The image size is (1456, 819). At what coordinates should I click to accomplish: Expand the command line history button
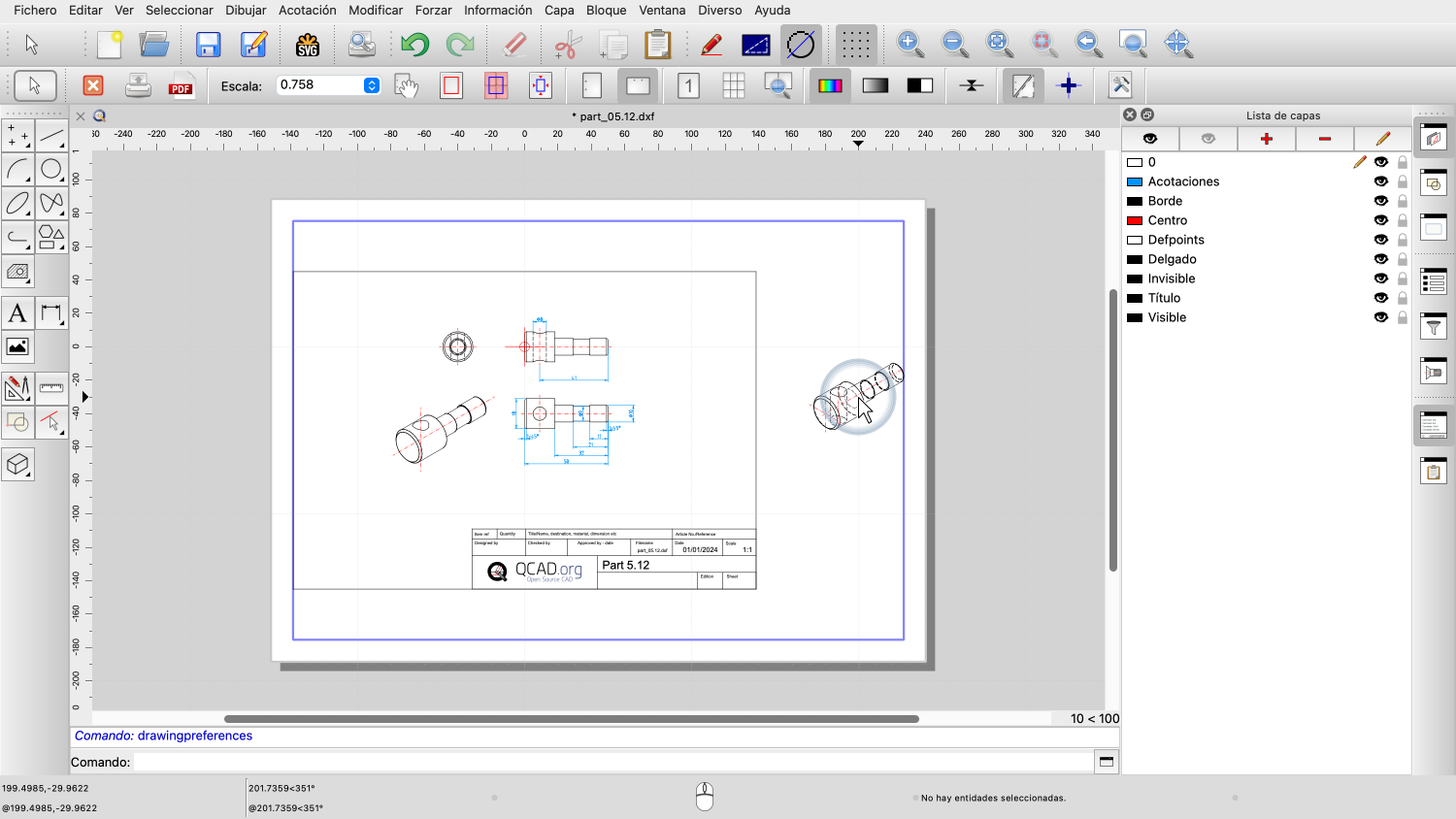coord(1106,762)
